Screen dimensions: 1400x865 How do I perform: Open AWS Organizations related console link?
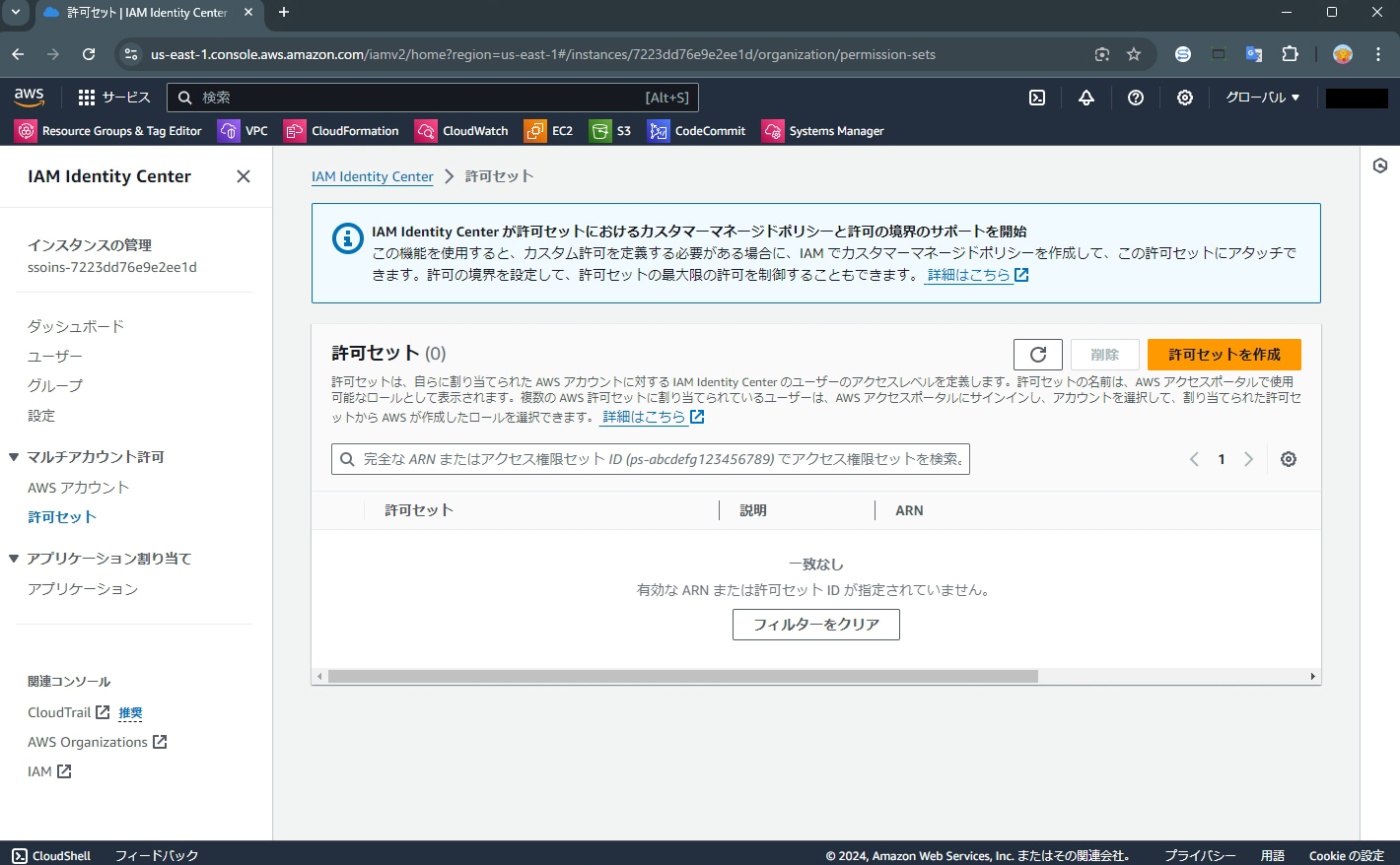pyautogui.click(x=97, y=742)
